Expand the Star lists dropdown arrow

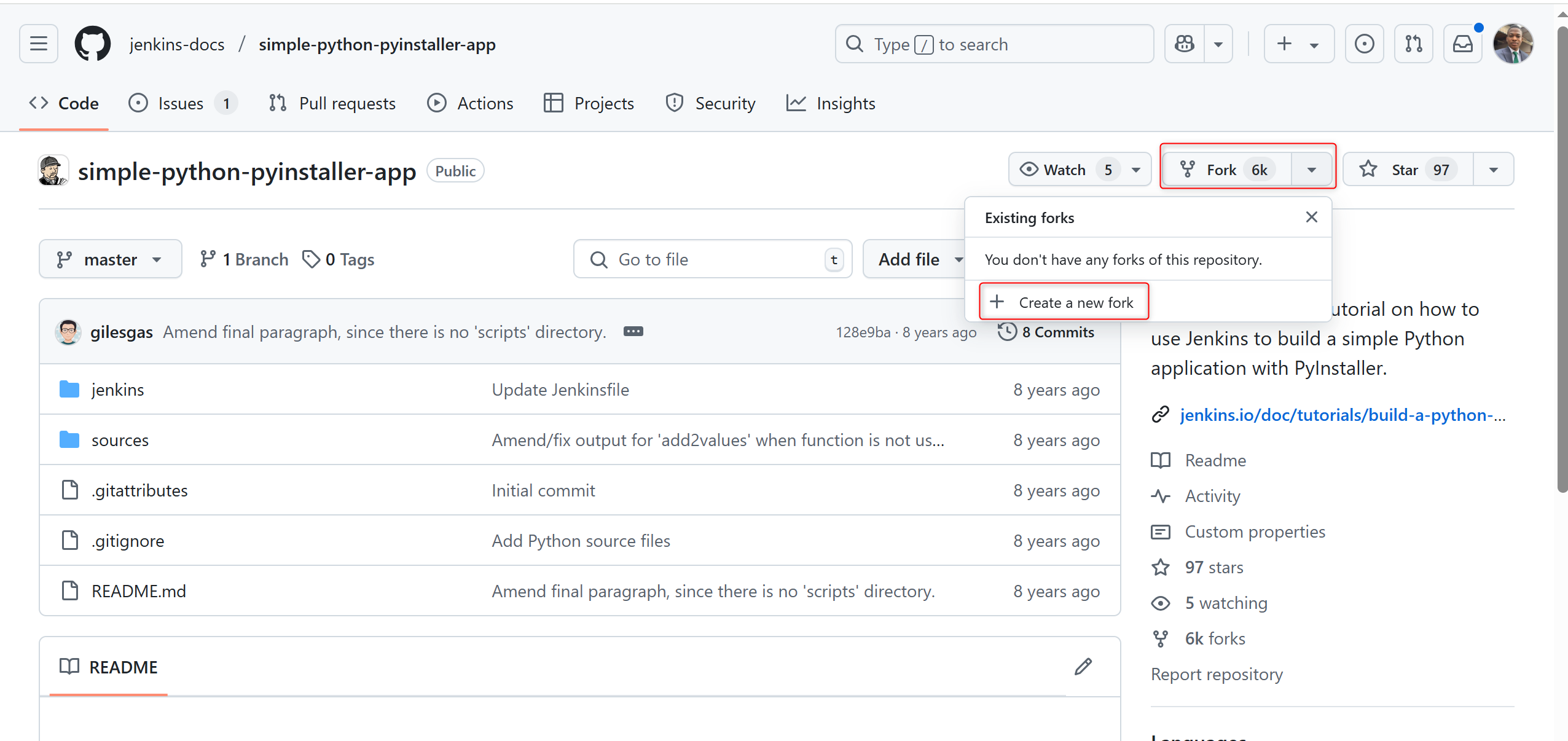point(1494,170)
